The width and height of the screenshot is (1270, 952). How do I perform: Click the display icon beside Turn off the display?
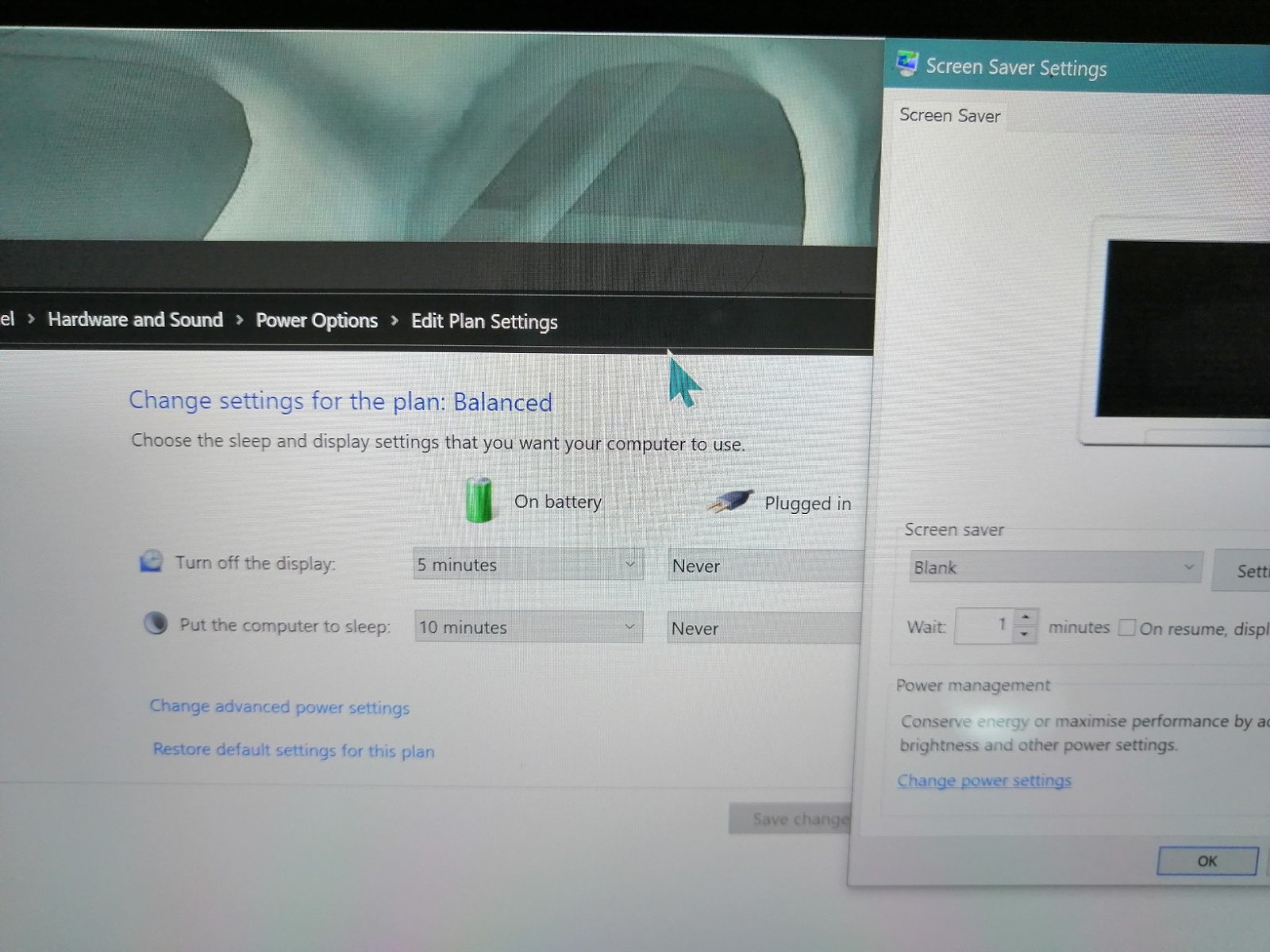point(151,561)
